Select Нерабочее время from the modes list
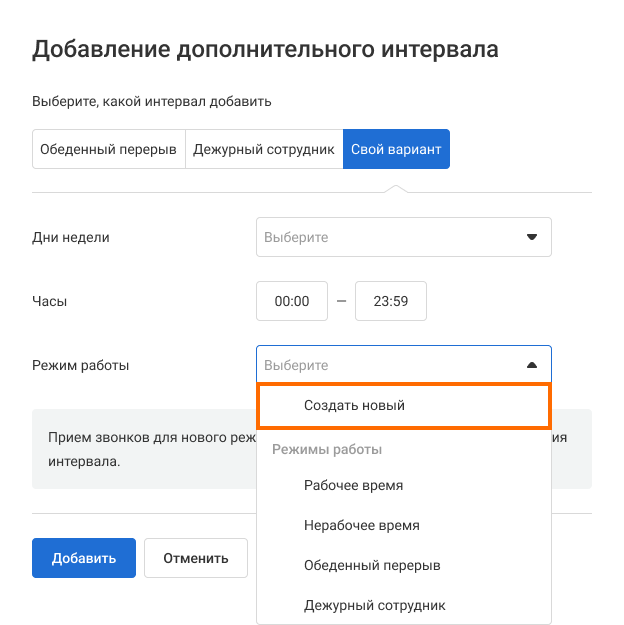Image resolution: width=624 pixels, height=625 pixels. pyautogui.click(x=362, y=525)
